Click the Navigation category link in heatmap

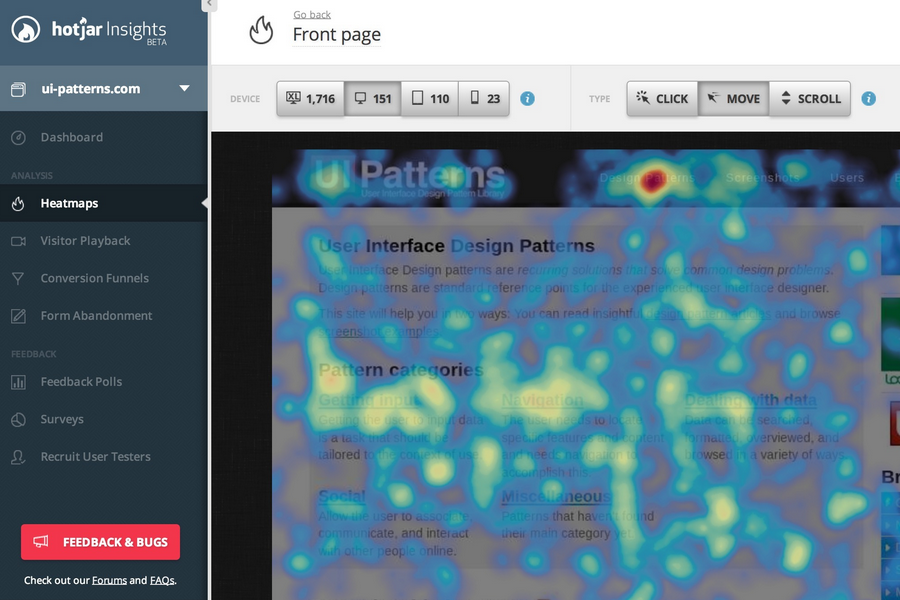click(542, 400)
